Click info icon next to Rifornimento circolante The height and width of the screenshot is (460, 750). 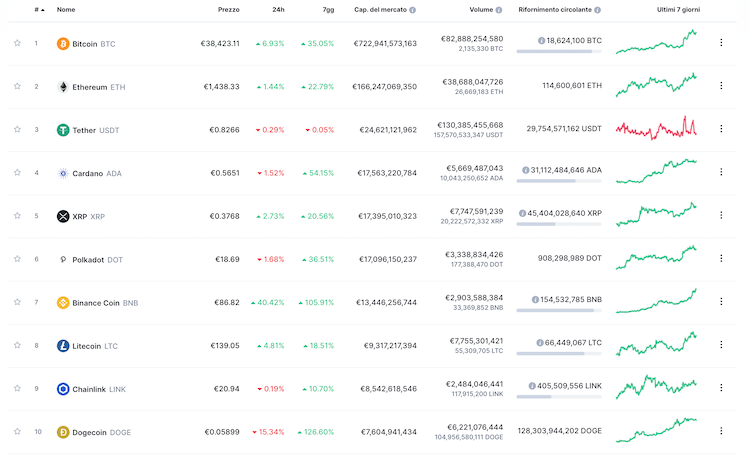(x=597, y=10)
